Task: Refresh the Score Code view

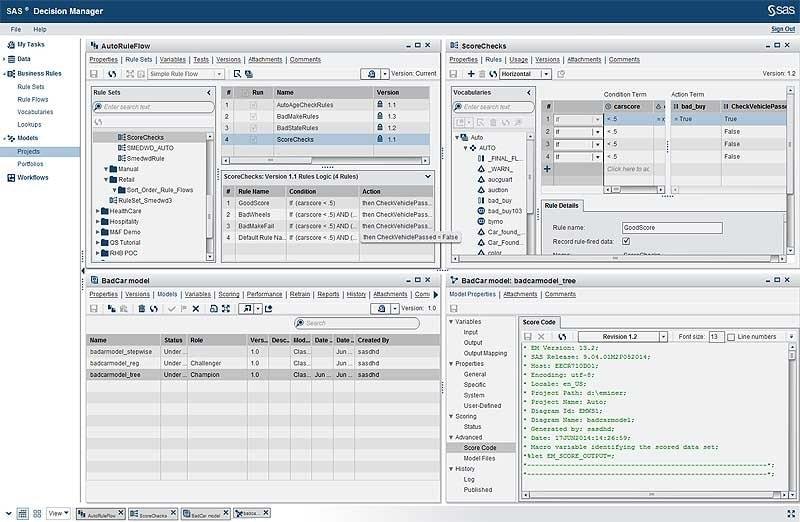Action: click(x=562, y=337)
